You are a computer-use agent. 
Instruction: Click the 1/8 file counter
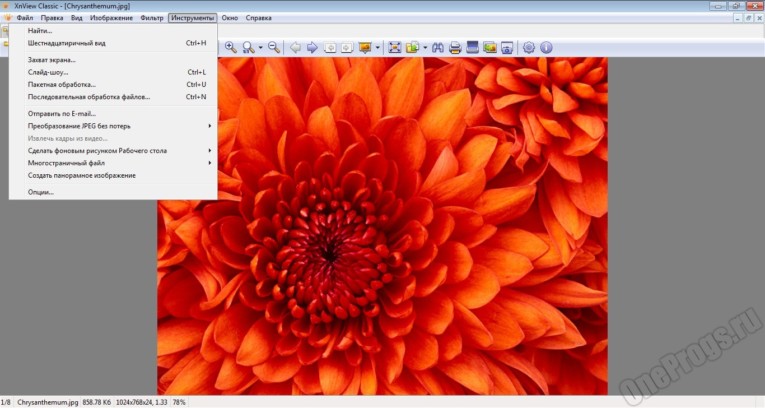(x=6, y=402)
